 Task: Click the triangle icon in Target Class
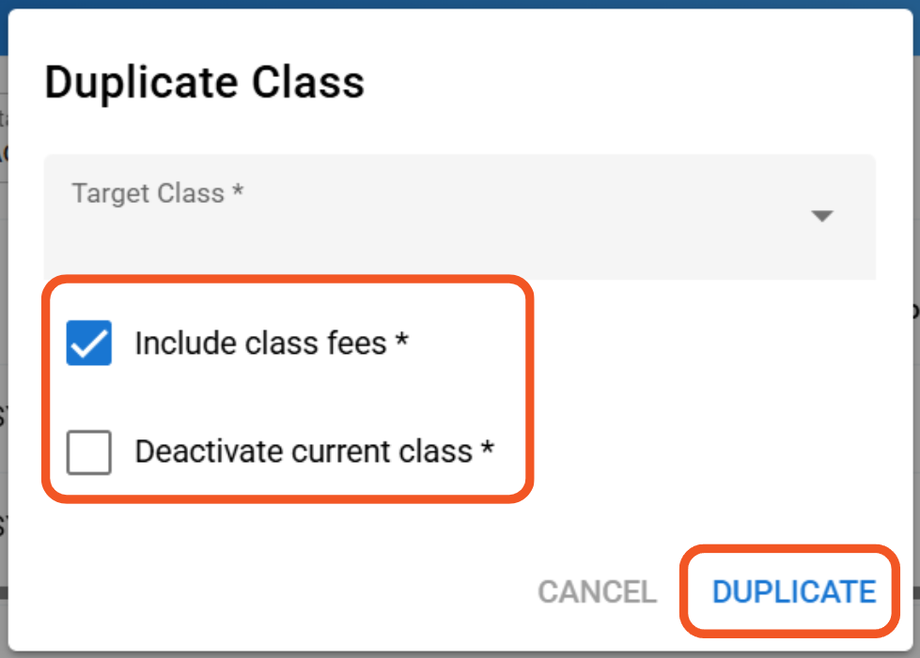pos(822,216)
